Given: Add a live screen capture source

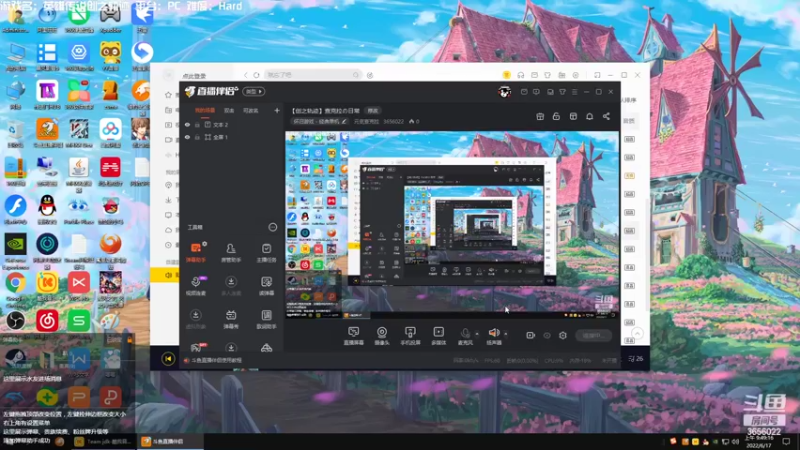Looking at the screenshot, I should [354, 336].
